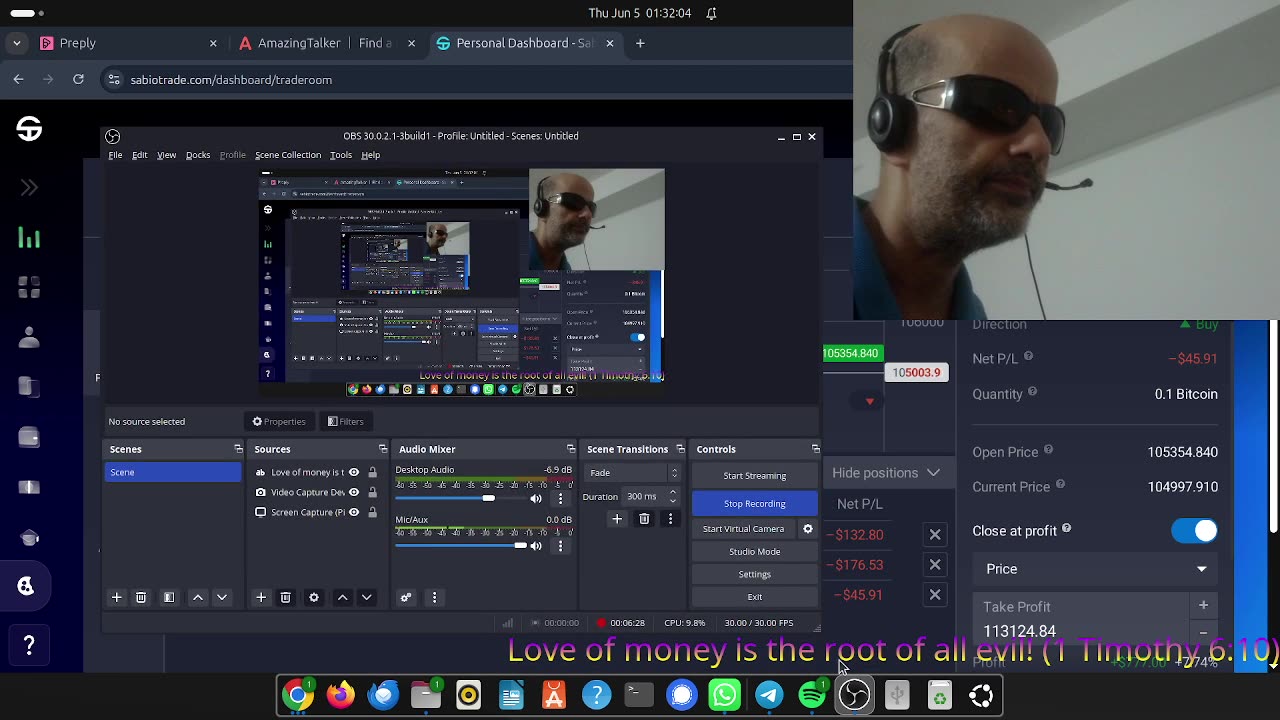This screenshot has width=1280, height=720.
Task: Remove selected scene with trash icon
Action: point(141,597)
